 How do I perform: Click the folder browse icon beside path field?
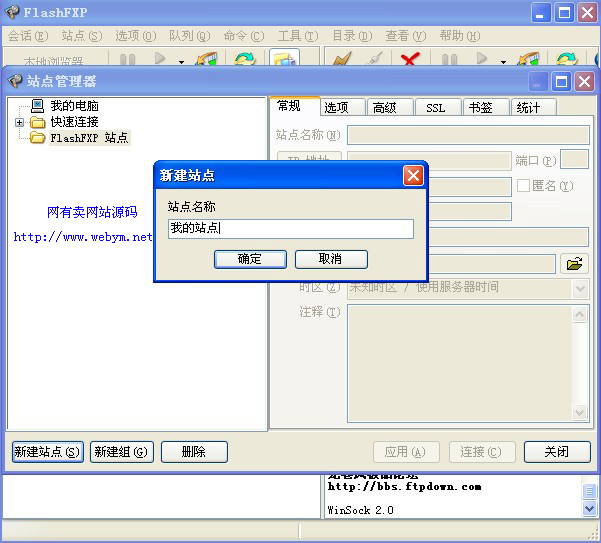pos(574,264)
